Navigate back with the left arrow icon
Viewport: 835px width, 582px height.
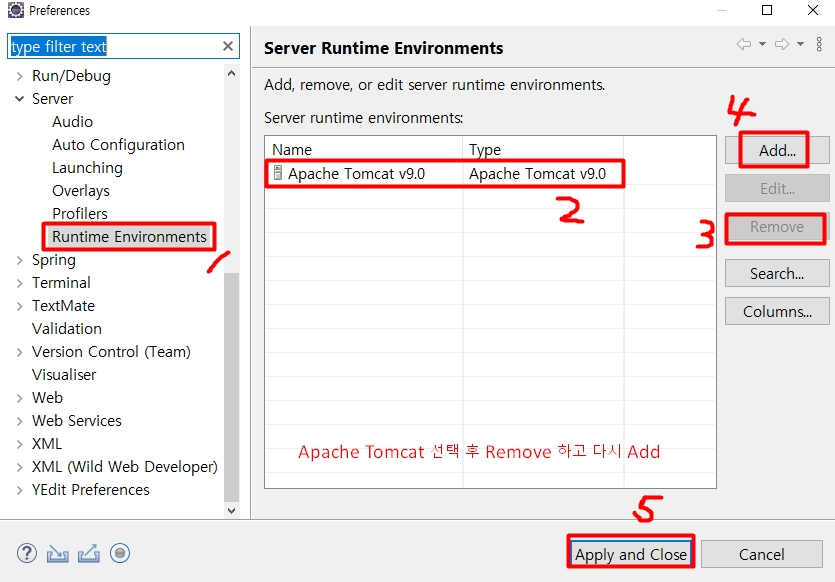744,44
